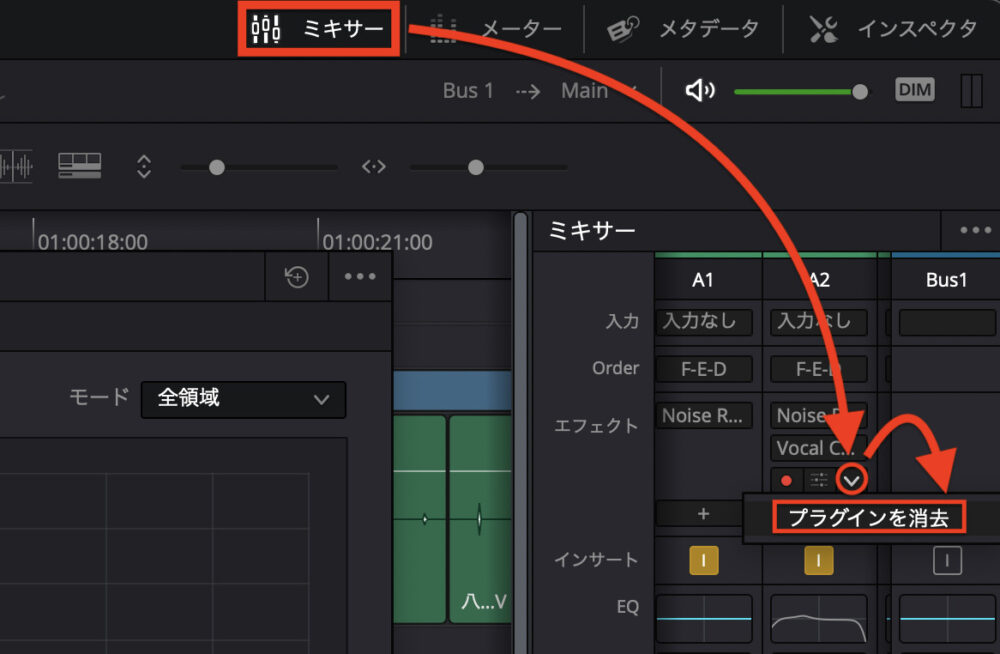Image resolution: width=1000 pixels, height=654 pixels.
Task: Open the メーター (Meters) panel tab
Action: pyautogui.click(x=496, y=29)
